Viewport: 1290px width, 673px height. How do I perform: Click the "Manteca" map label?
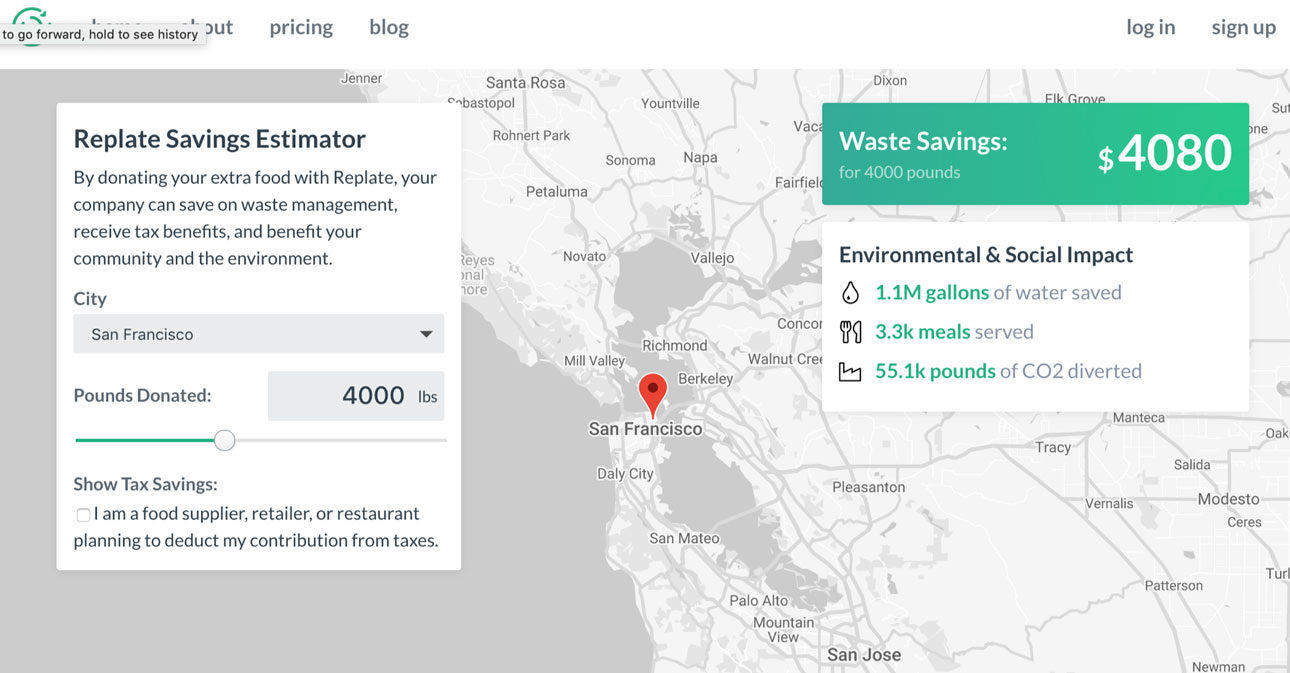(1139, 418)
